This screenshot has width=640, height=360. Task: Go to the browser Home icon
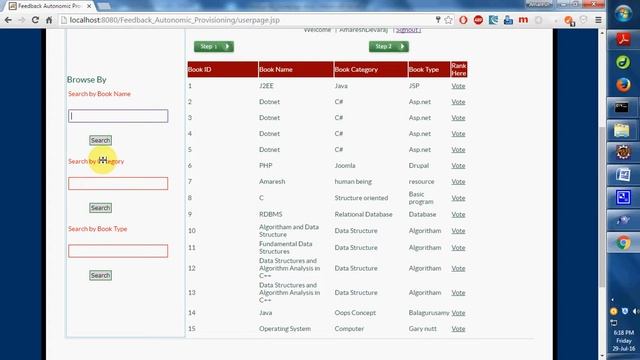[49, 20]
